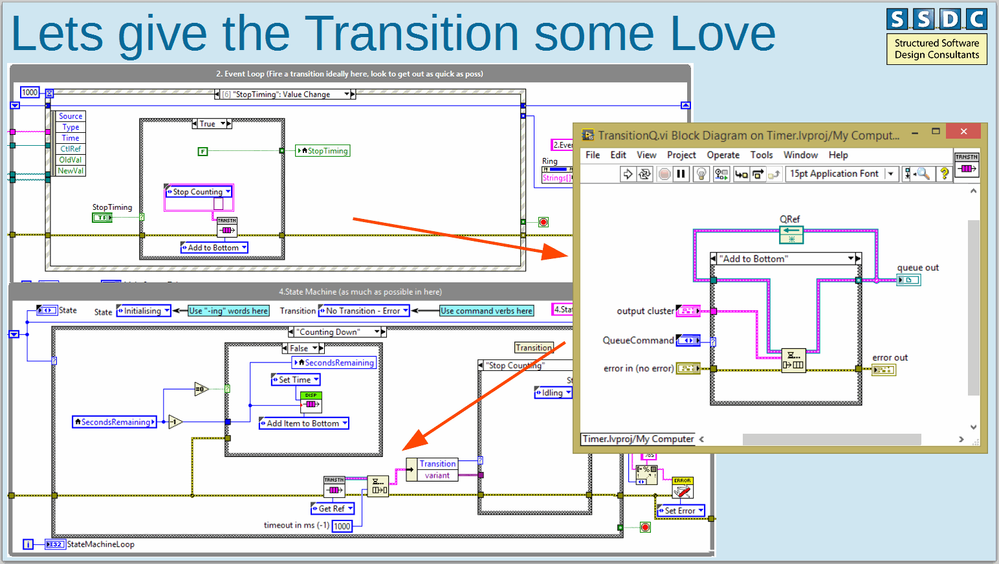999x564 pixels.
Task: Open Context Help question mark
Action: click(x=944, y=173)
